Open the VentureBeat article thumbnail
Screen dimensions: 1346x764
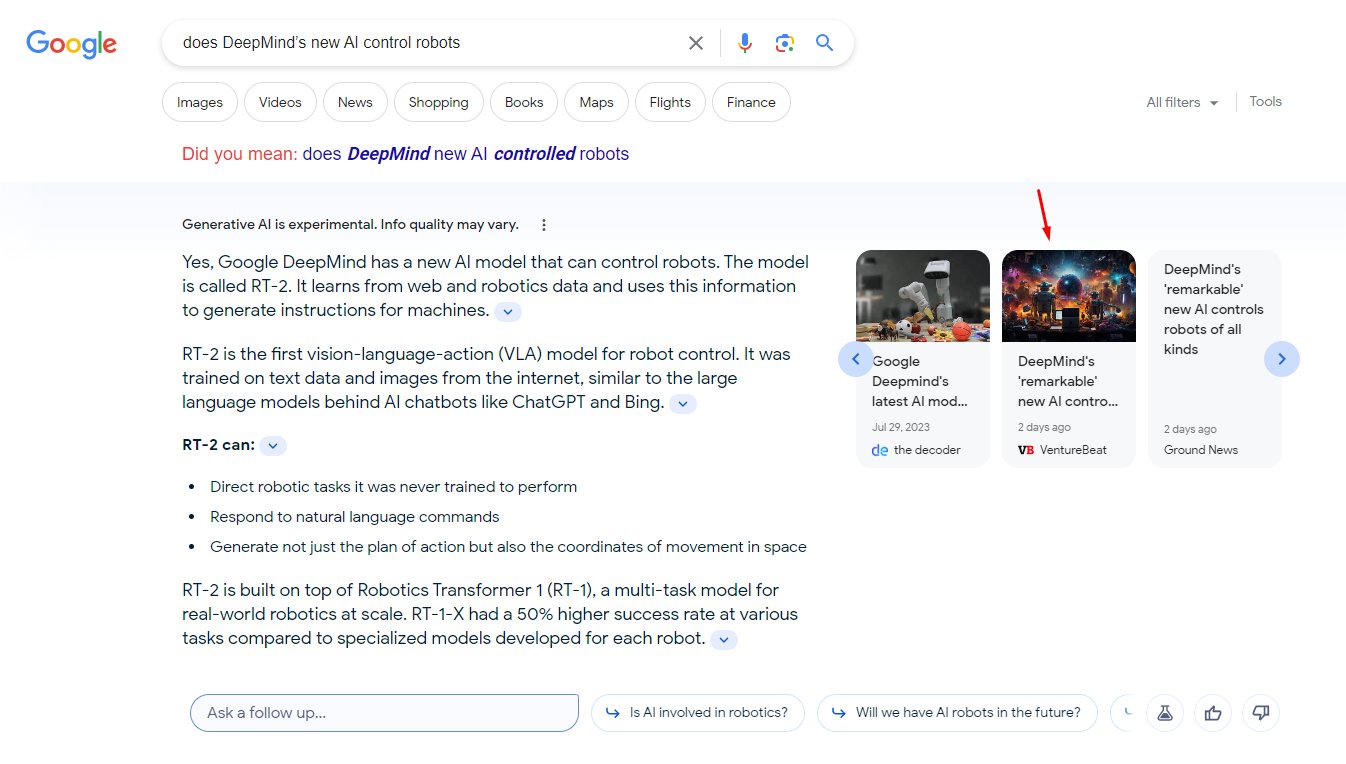click(1068, 296)
